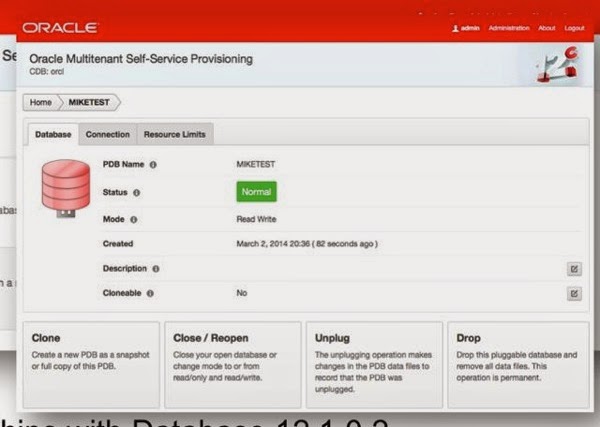The height and width of the screenshot is (427, 600).
Task: Open the About link
Action: pos(546,28)
